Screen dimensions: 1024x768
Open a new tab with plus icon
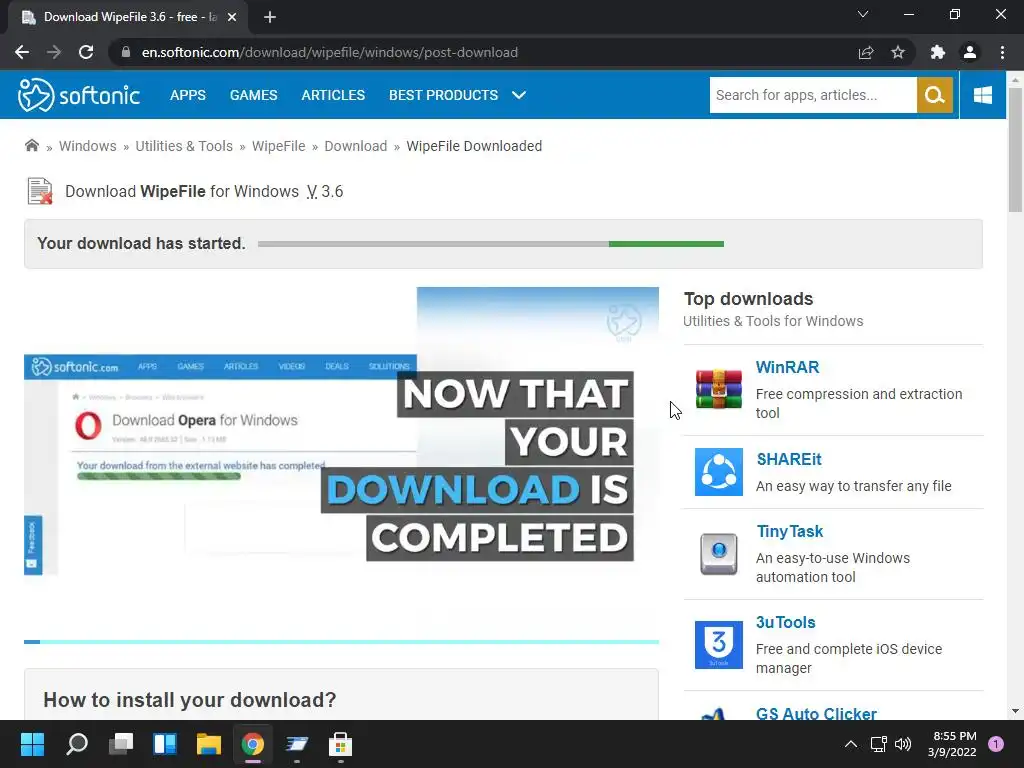[x=270, y=17]
